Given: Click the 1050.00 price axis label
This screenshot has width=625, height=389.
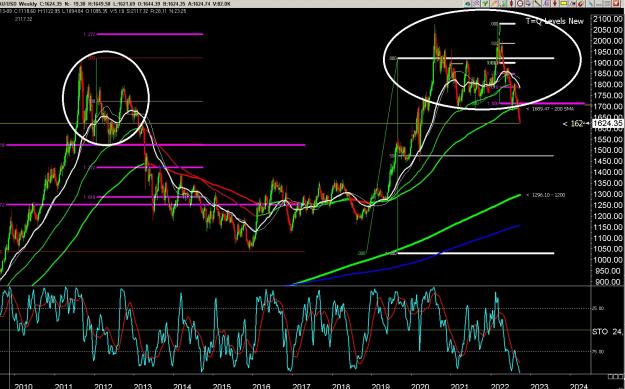Looking at the screenshot, I should 608,249.
